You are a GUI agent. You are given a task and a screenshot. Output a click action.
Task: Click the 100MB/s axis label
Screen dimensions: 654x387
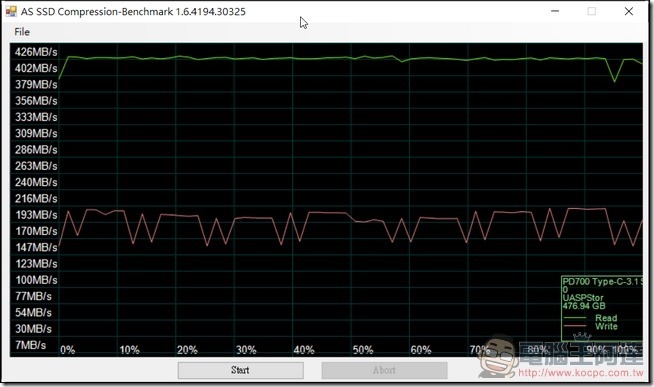coord(36,280)
